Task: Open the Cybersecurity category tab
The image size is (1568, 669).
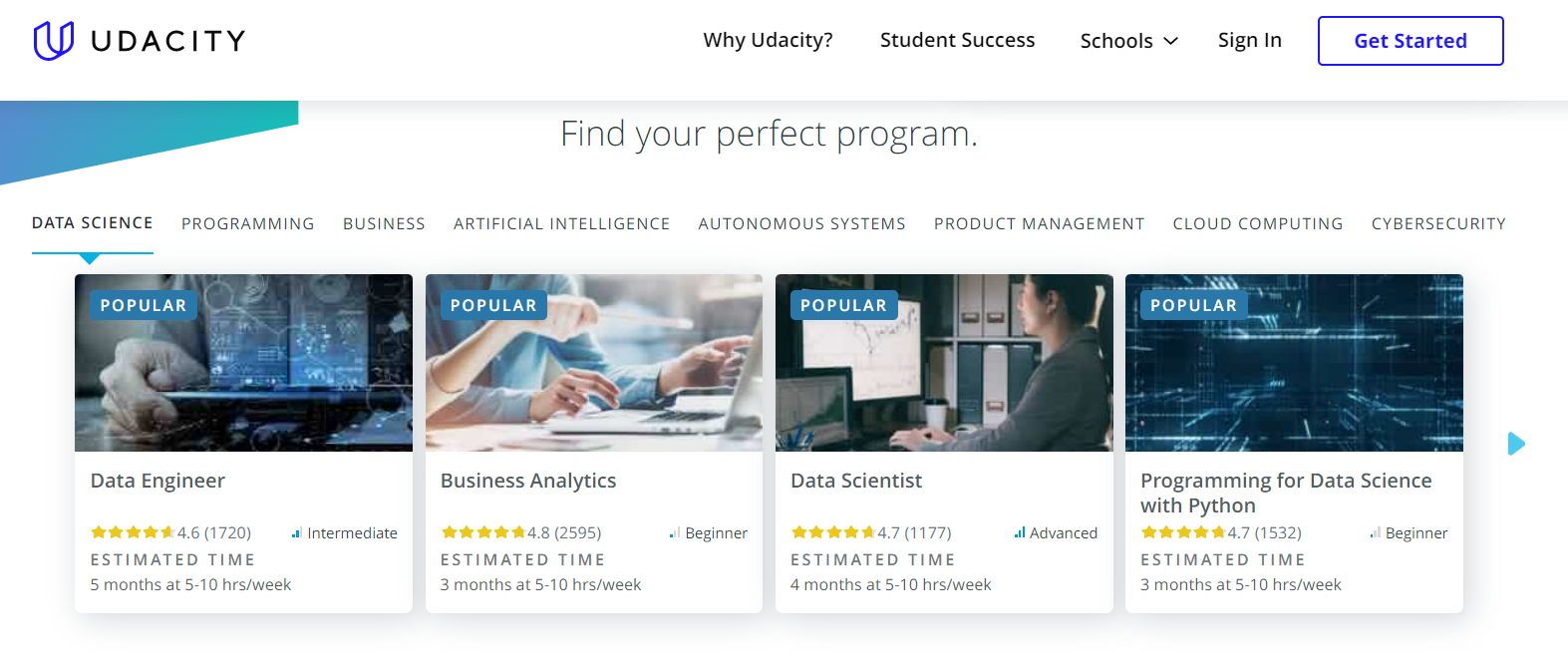Action: [1437, 224]
